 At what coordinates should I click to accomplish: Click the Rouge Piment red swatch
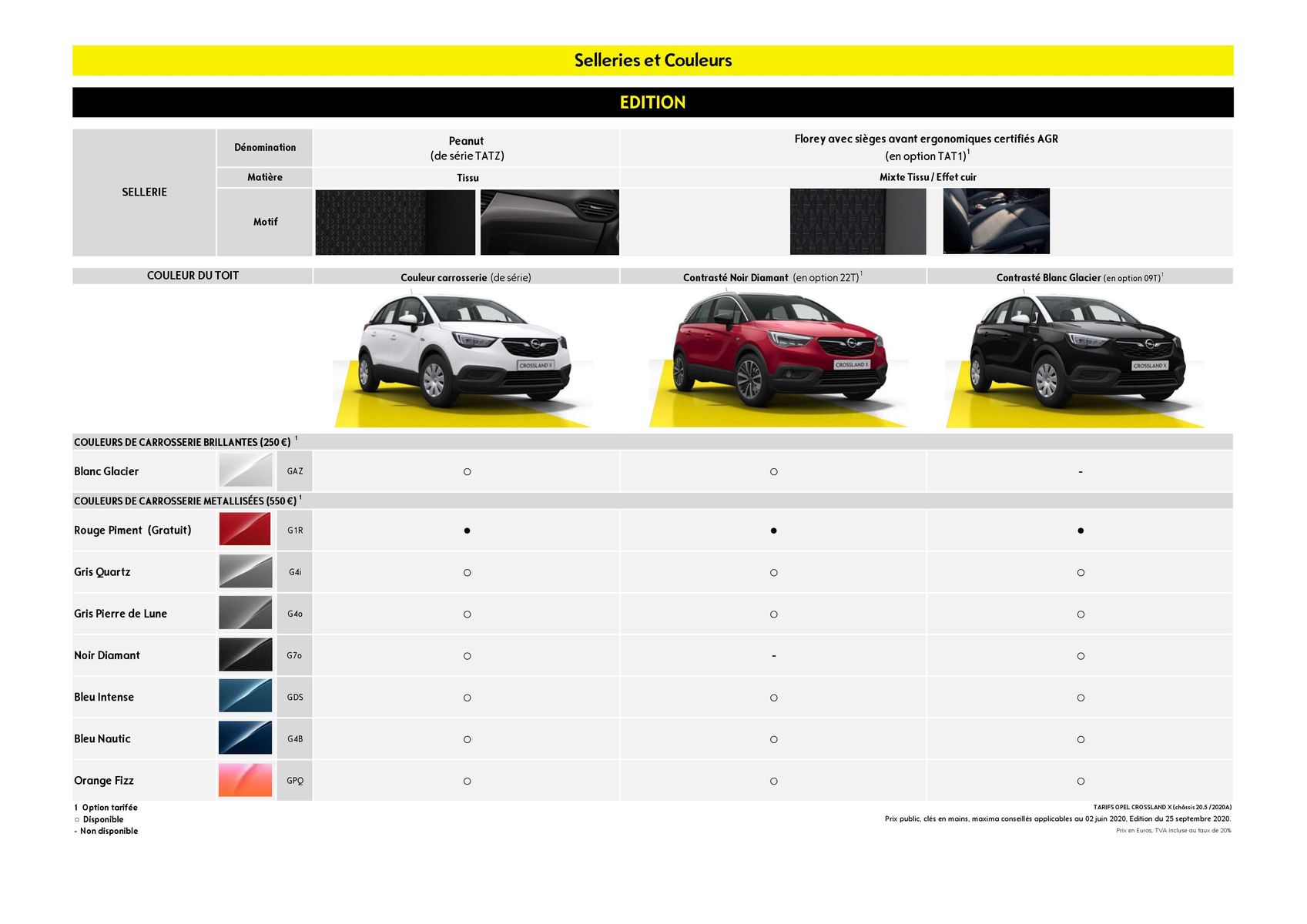pyautogui.click(x=246, y=530)
